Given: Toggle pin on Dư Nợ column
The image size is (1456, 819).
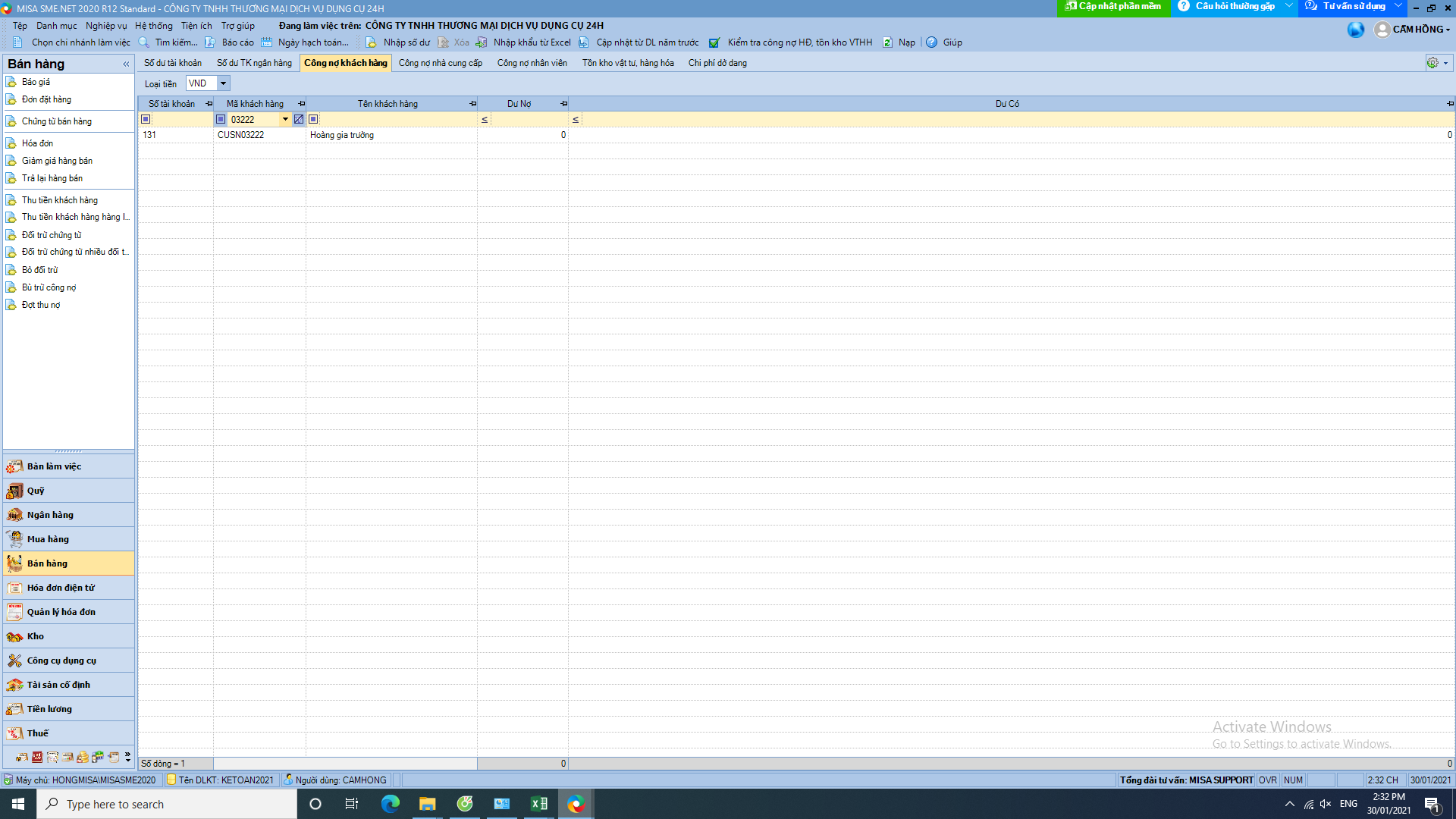Looking at the screenshot, I should pyautogui.click(x=563, y=104).
